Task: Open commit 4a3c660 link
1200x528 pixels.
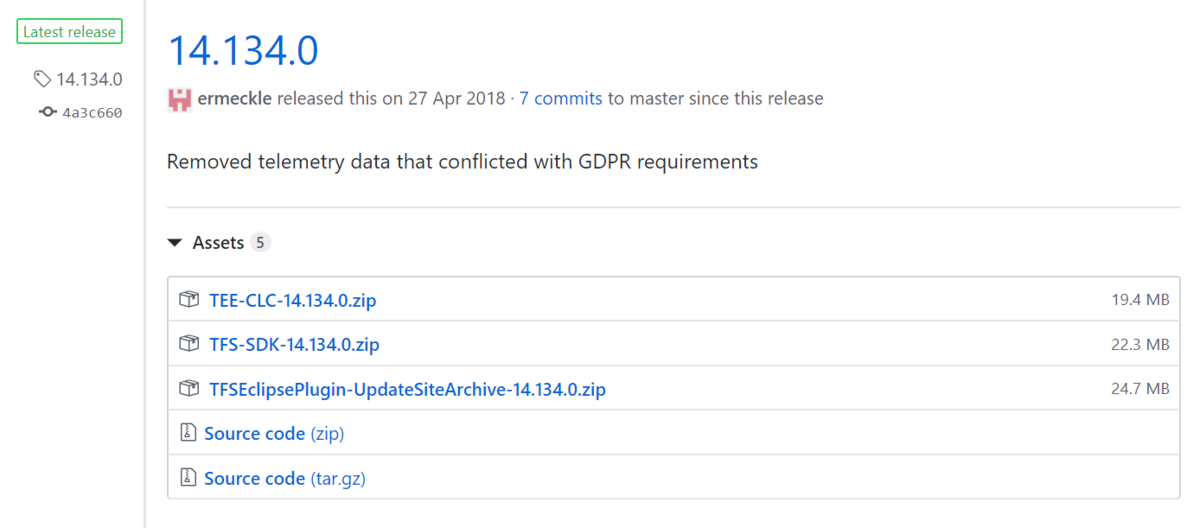Action: click(92, 113)
